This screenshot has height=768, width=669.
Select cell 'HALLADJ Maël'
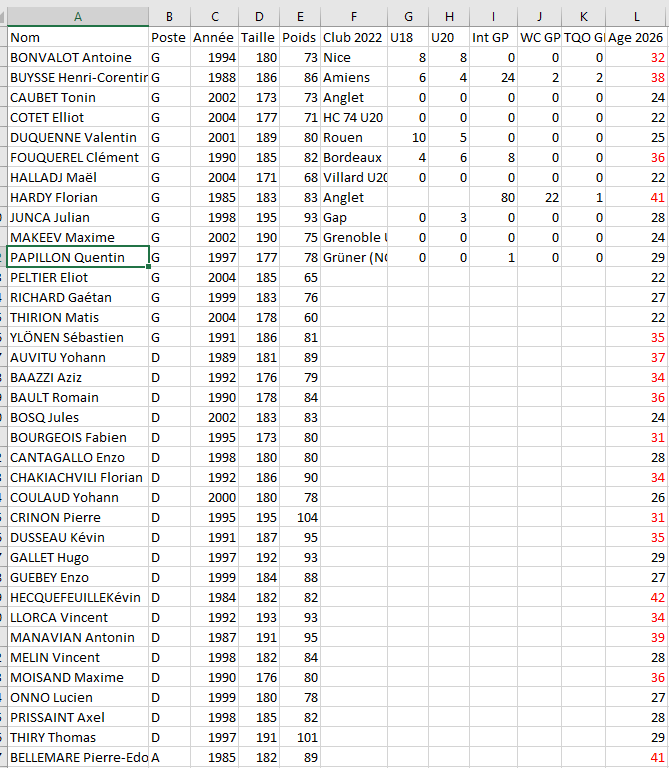point(78,177)
